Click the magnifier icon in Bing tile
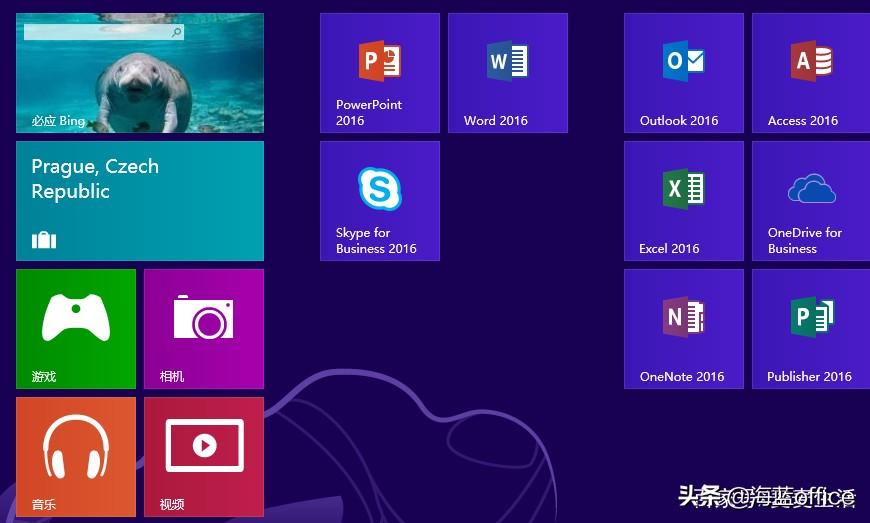Image resolution: width=870 pixels, height=523 pixels. (x=176, y=32)
